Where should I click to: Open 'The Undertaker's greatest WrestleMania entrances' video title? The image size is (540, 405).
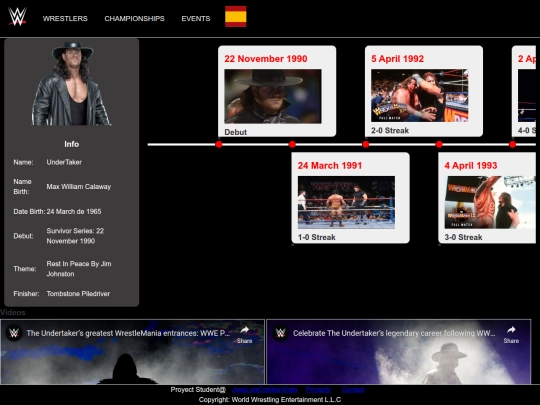(128, 333)
